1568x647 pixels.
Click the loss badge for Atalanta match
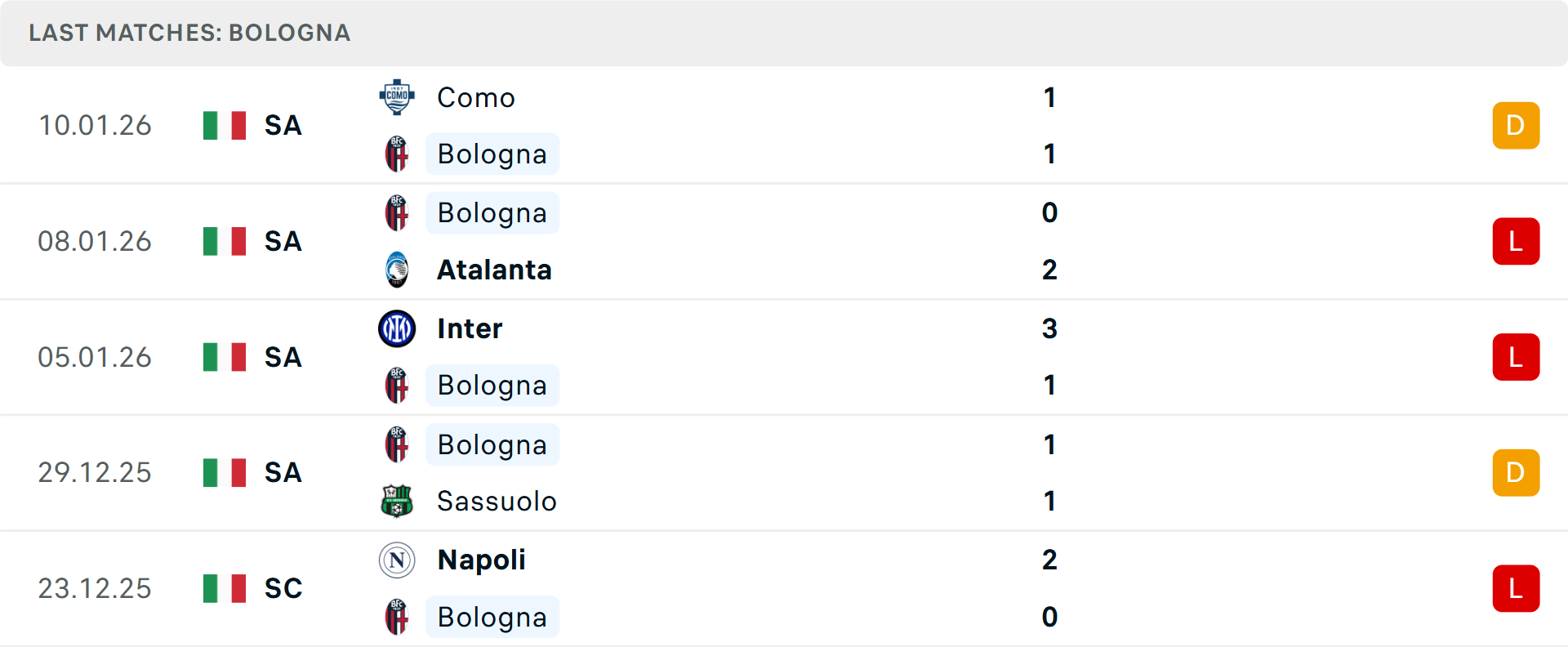(x=1516, y=241)
